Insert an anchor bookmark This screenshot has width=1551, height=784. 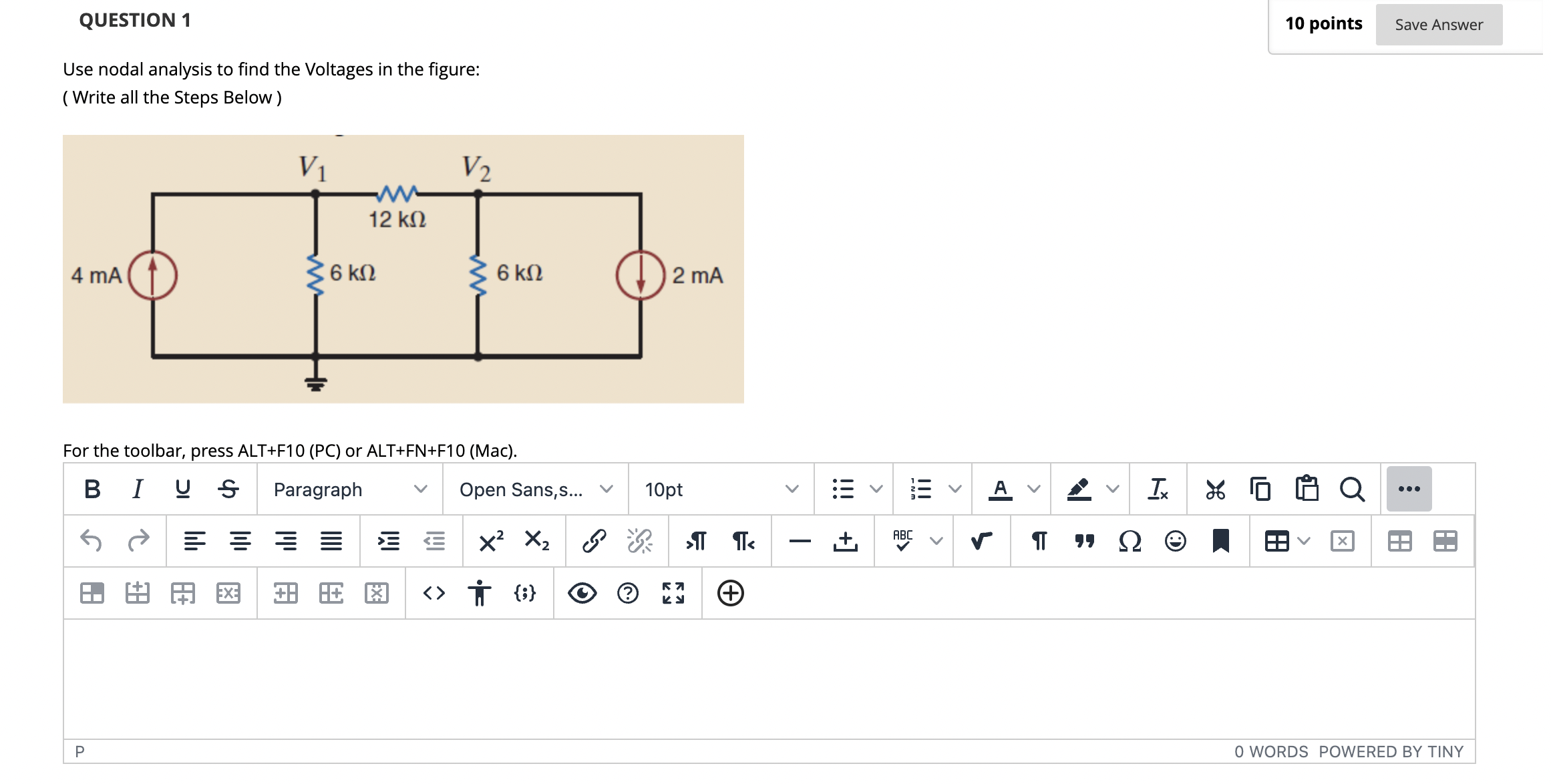click(x=1221, y=540)
